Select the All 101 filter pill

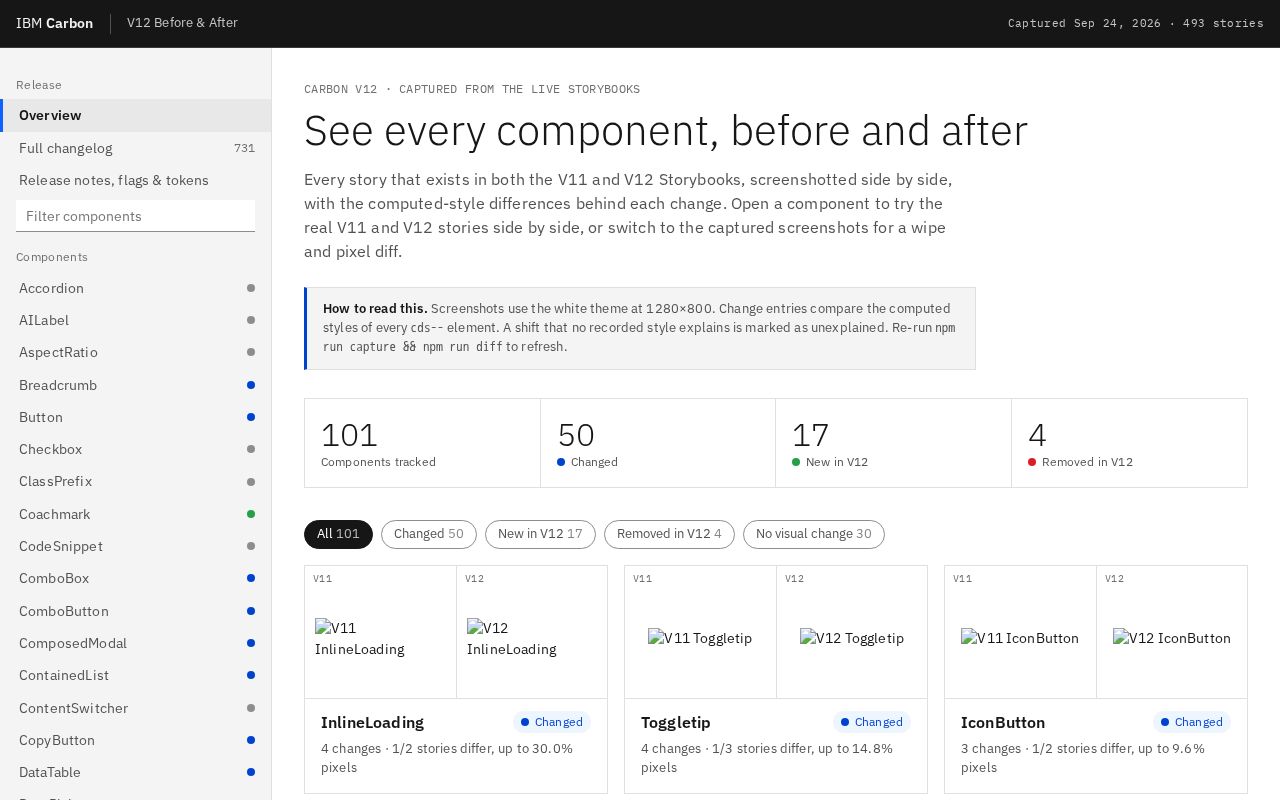[x=338, y=534]
